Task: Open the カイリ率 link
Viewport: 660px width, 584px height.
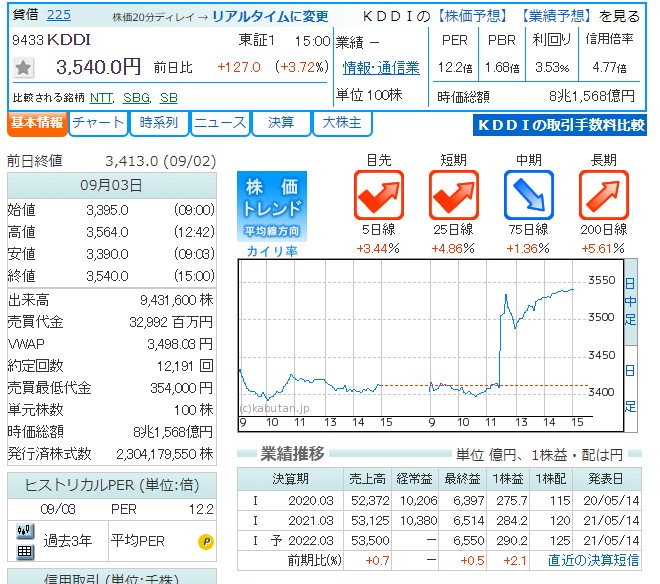Action: point(272,251)
